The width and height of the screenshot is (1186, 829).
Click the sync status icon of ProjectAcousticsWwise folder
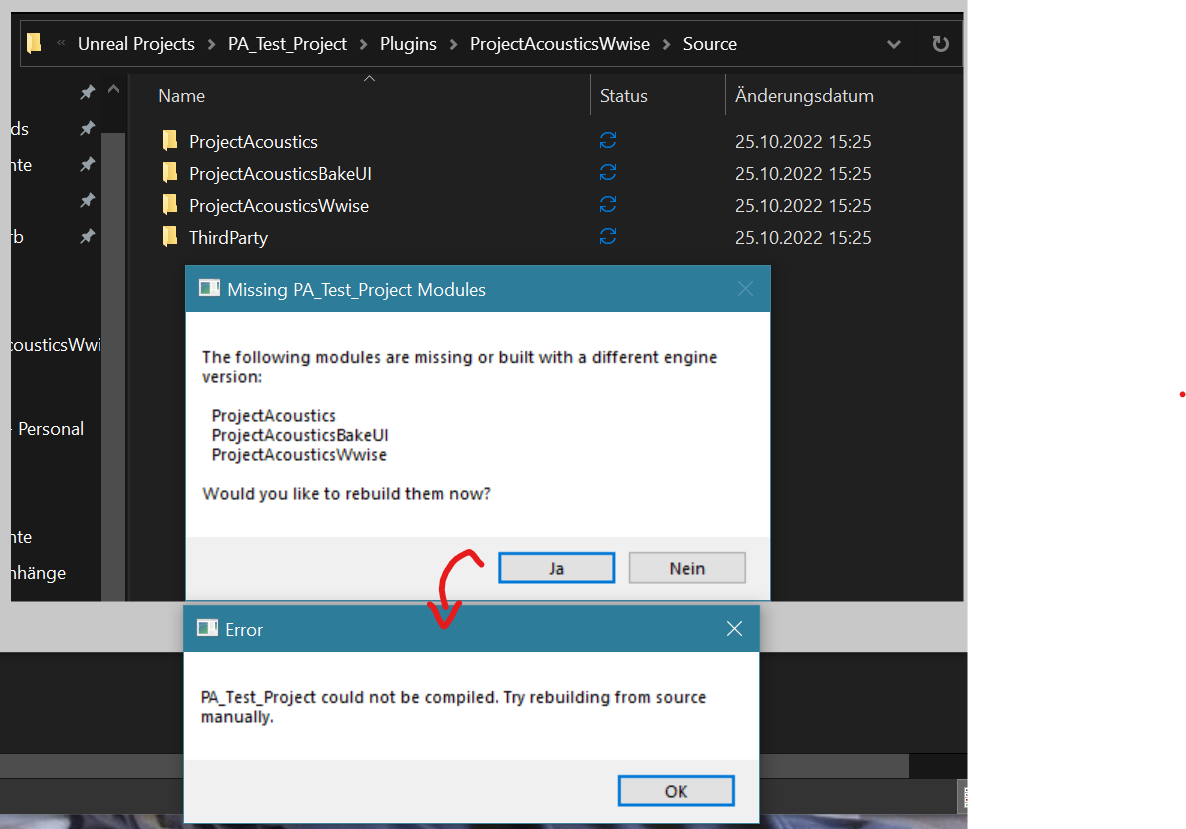(x=607, y=204)
